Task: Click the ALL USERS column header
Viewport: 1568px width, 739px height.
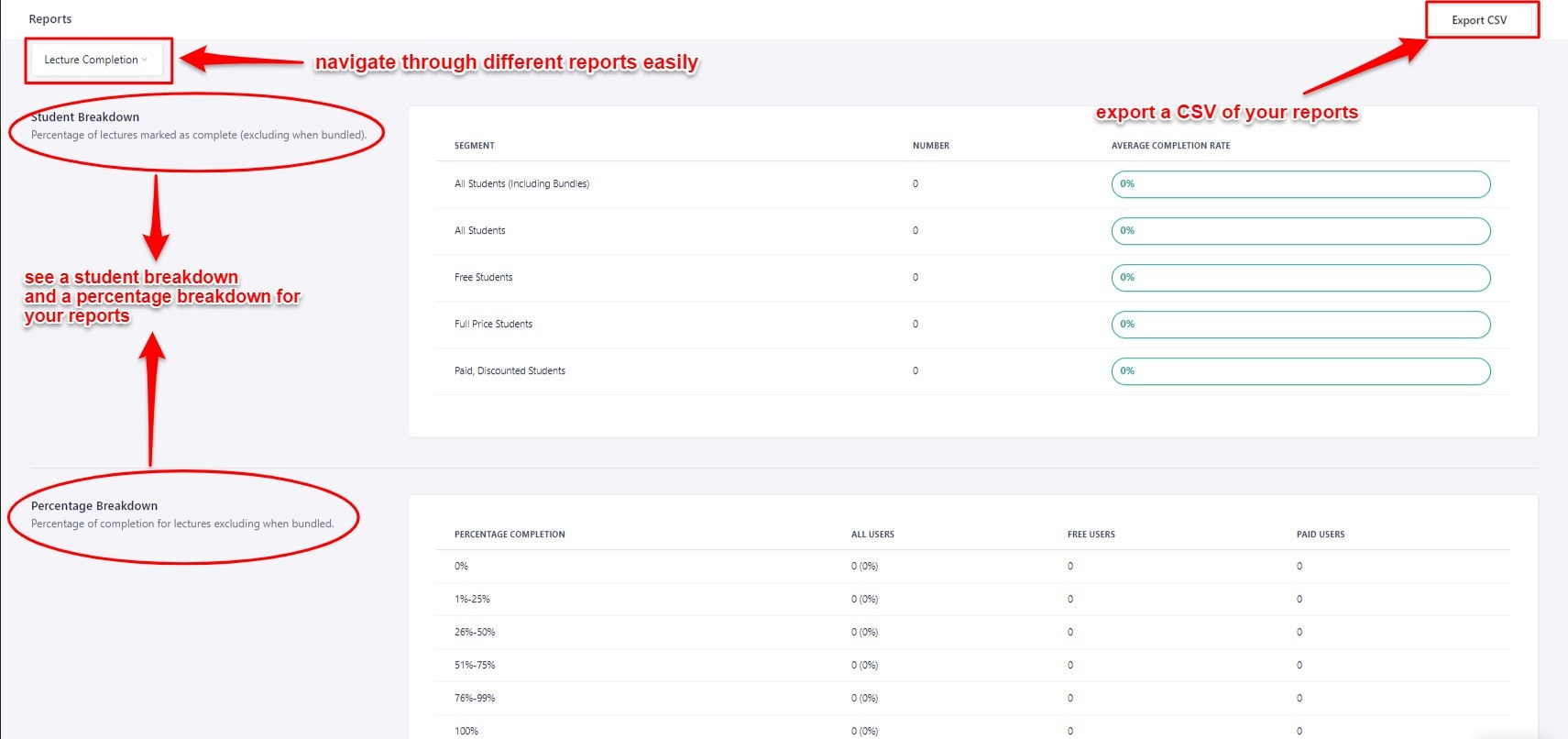Action: (x=872, y=535)
